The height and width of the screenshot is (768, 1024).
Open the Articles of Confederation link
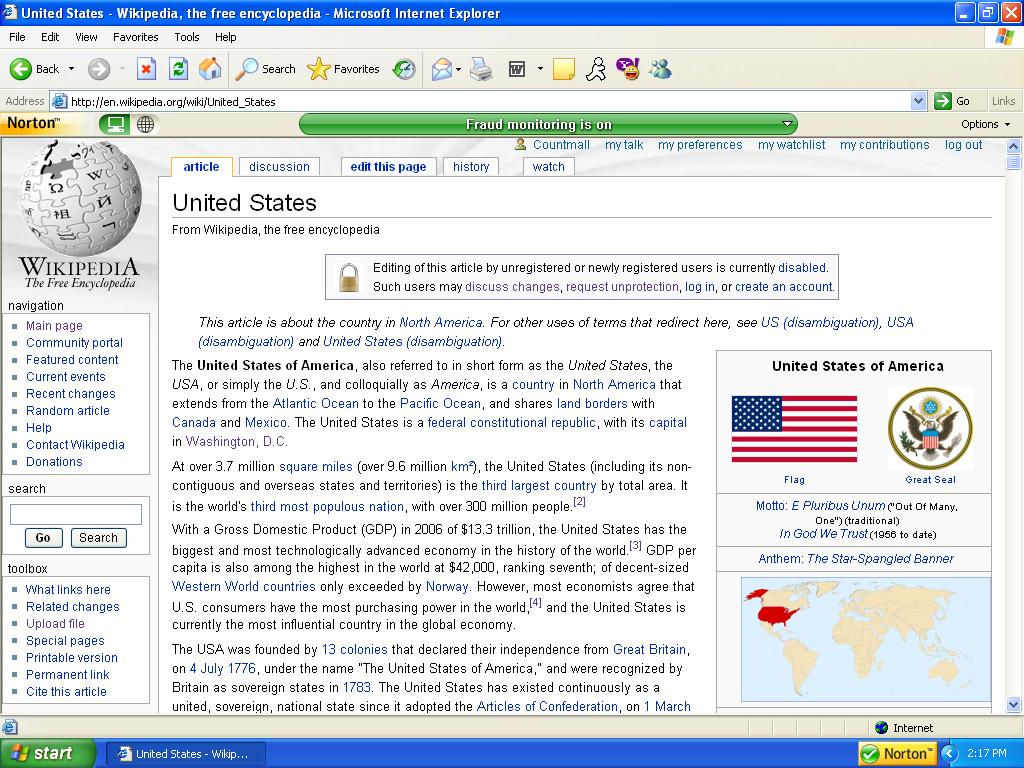[547, 706]
